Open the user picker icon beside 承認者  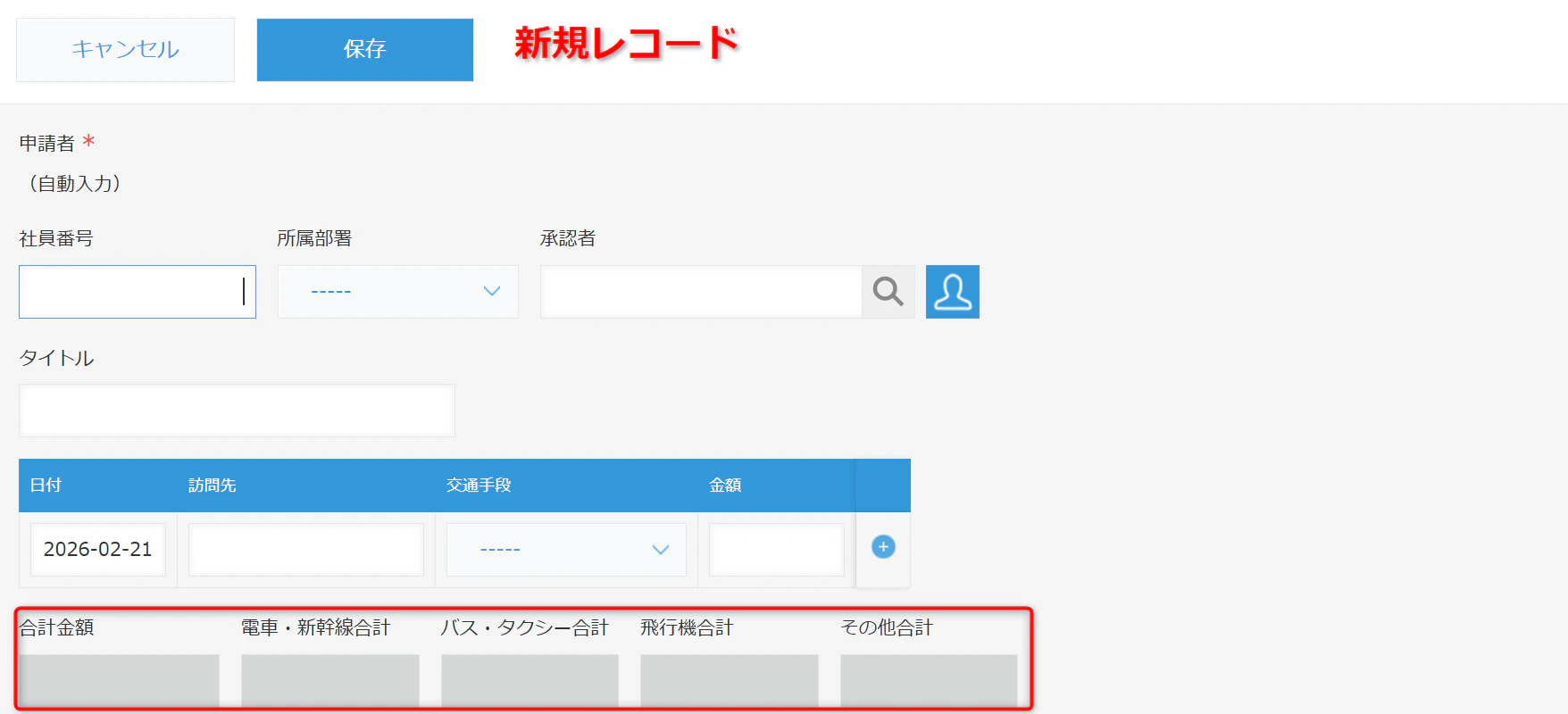click(953, 292)
